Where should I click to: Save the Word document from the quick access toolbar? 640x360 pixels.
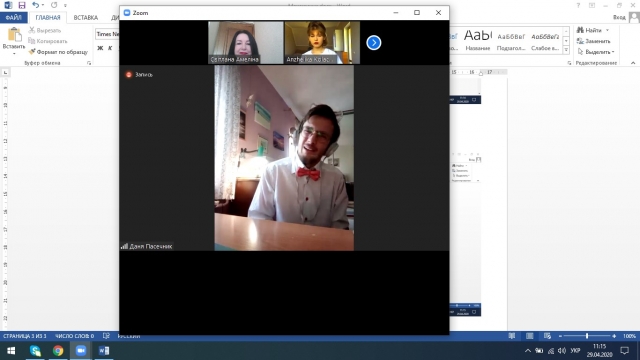click(x=22, y=5)
